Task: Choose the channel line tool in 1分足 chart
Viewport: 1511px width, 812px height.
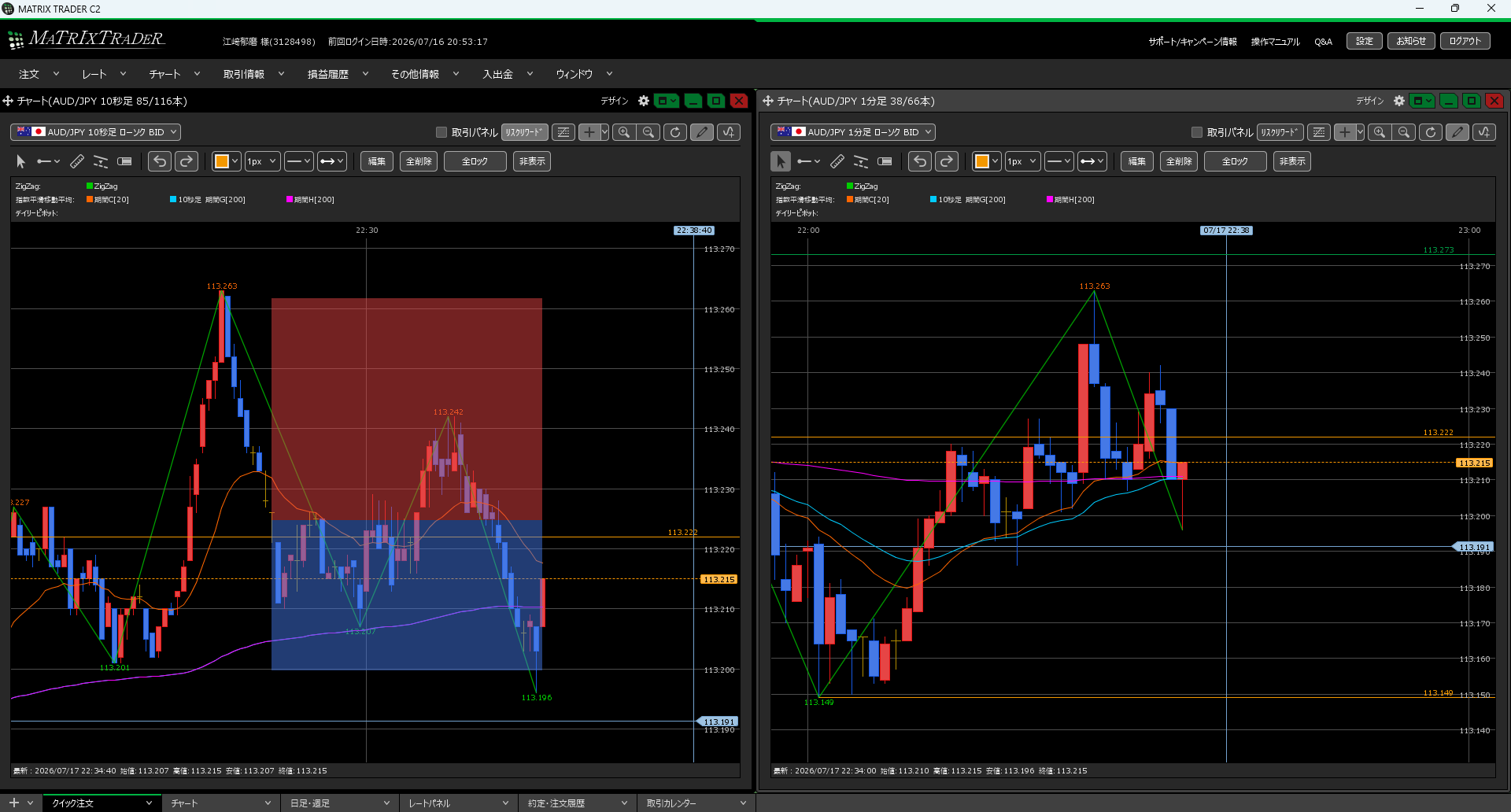Action: point(861,161)
